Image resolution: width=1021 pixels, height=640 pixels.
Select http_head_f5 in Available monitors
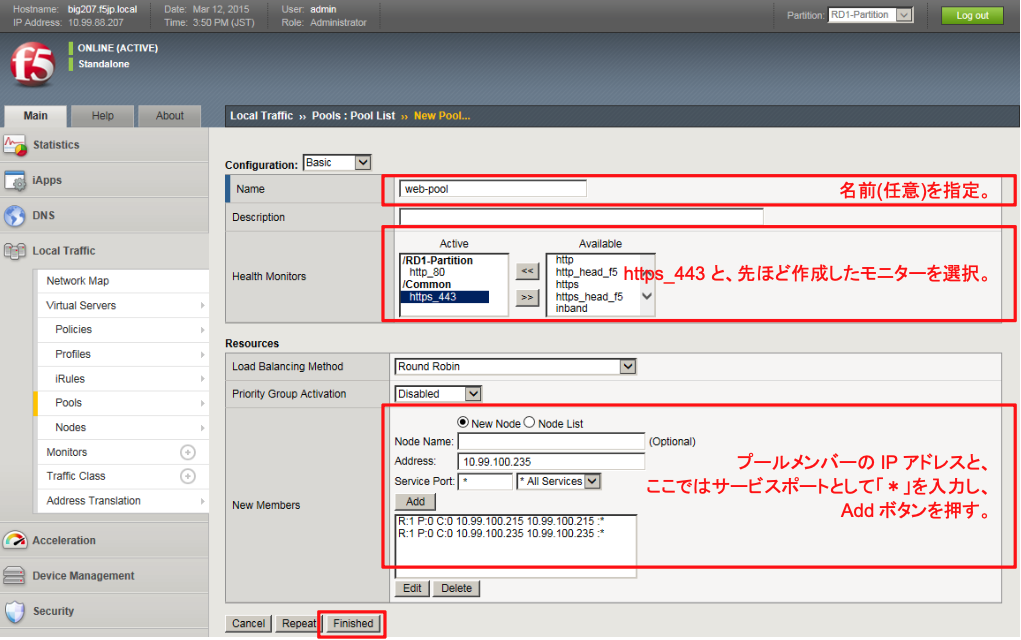click(586, 272)
